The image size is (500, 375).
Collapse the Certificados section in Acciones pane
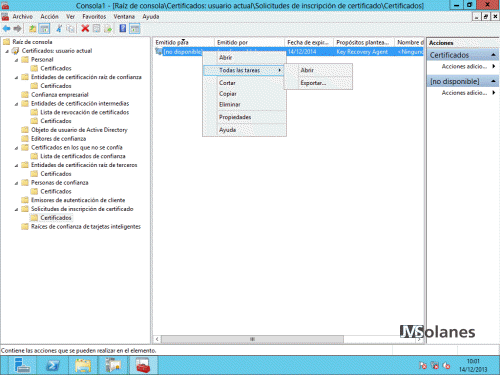pos(493,55)
